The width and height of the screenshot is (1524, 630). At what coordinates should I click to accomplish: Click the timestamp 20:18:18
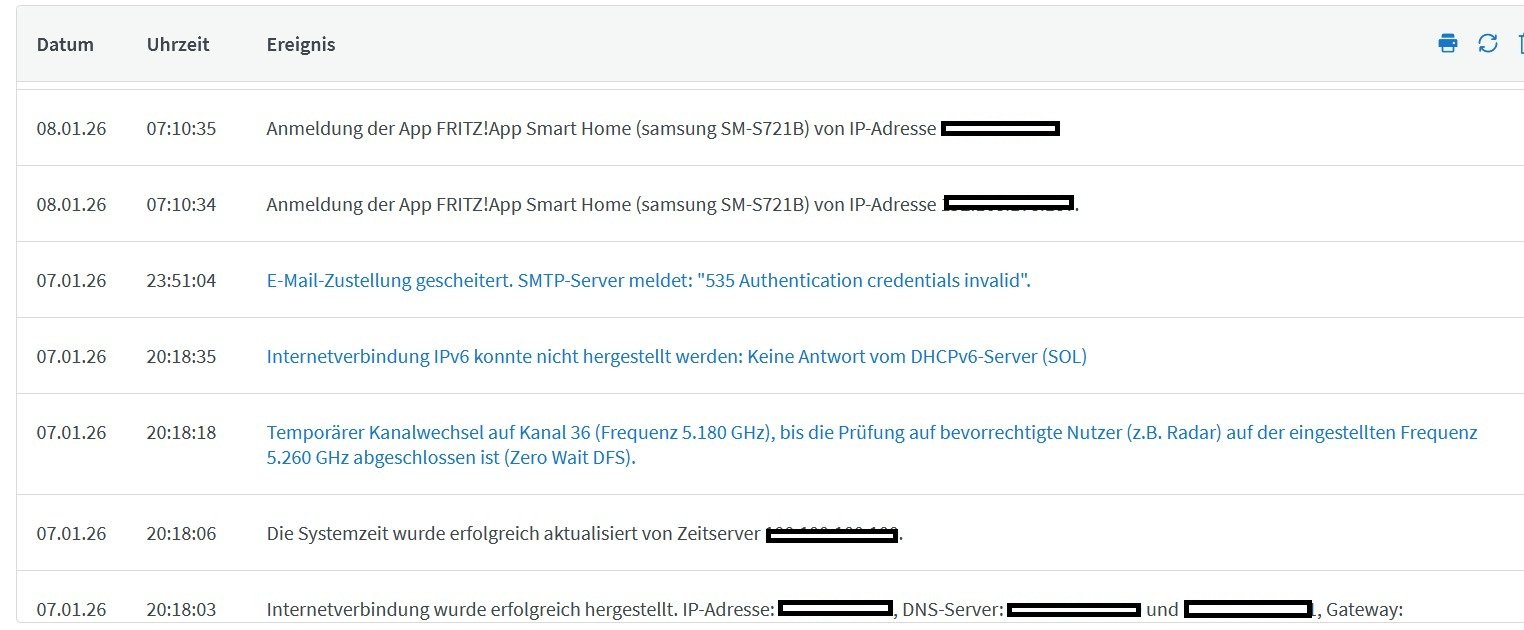[x=181, y=433]
